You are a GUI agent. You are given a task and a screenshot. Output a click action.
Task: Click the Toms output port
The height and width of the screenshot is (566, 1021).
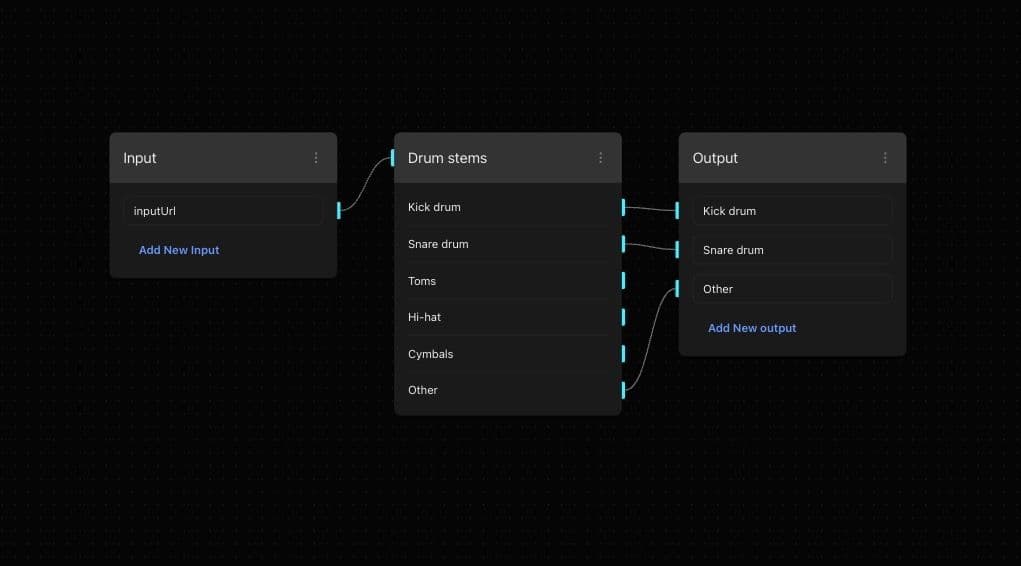pyautogui.click(x=623, y=281)
